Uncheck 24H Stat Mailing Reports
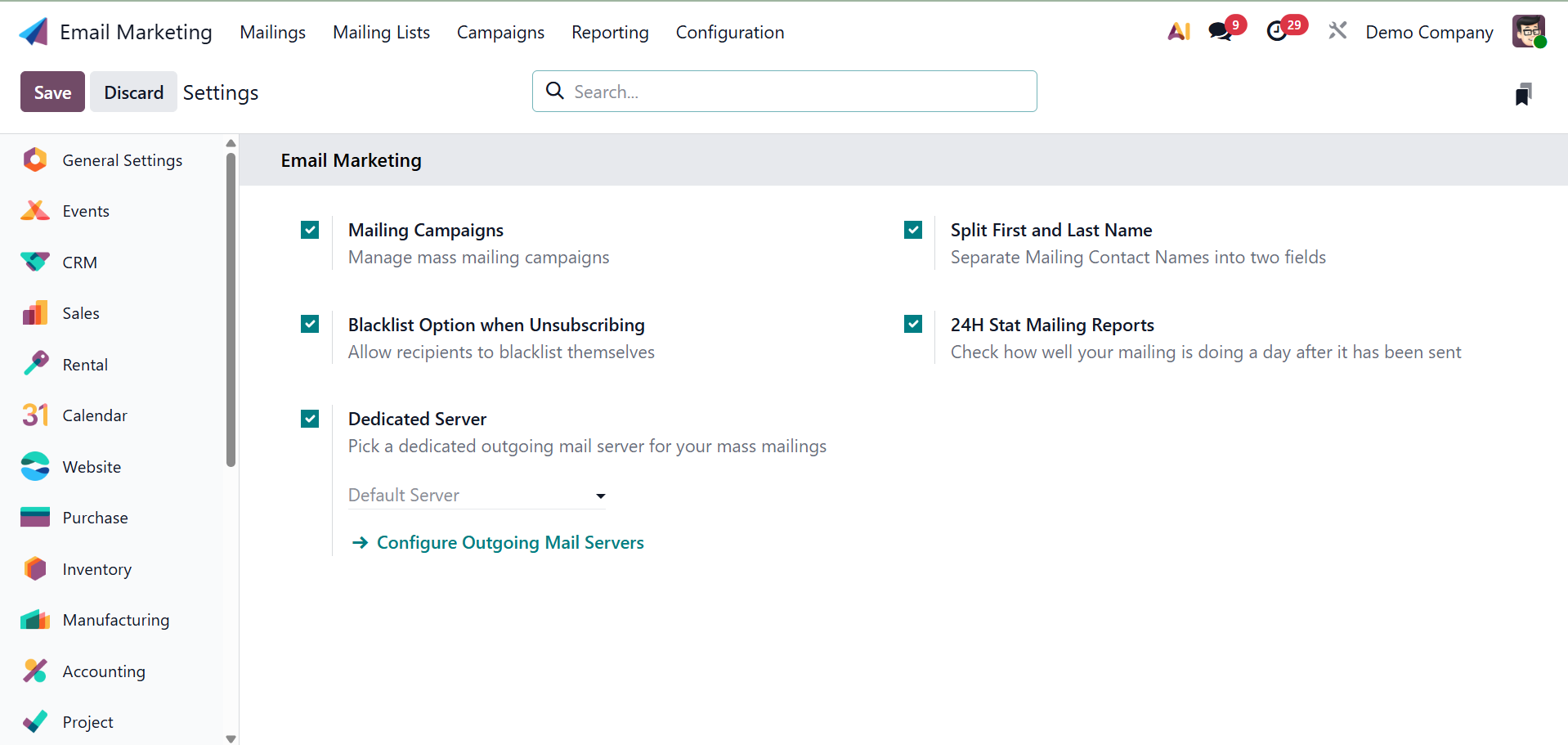 [x=913, y=325]
